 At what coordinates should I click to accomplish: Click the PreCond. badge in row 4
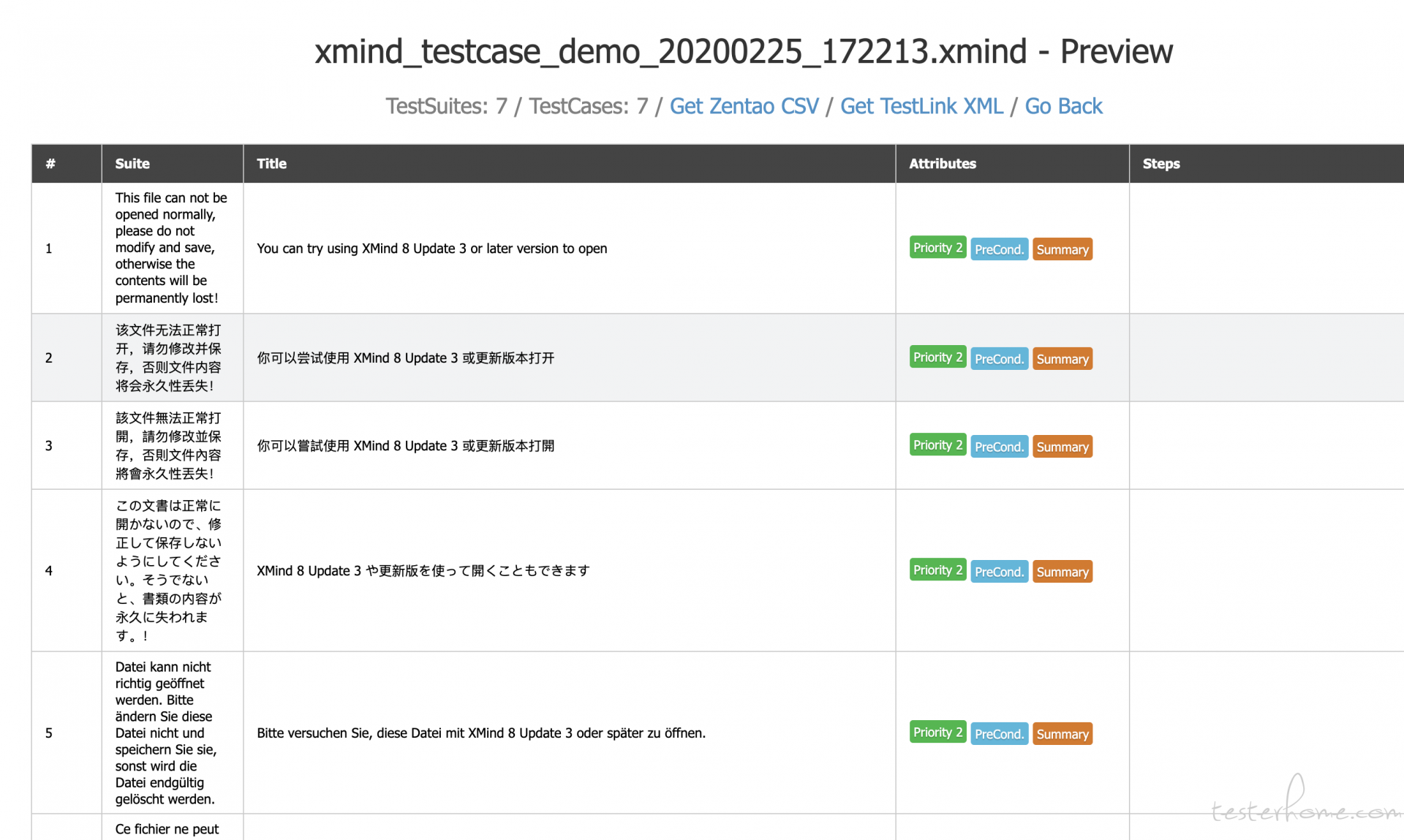[999, 572]
